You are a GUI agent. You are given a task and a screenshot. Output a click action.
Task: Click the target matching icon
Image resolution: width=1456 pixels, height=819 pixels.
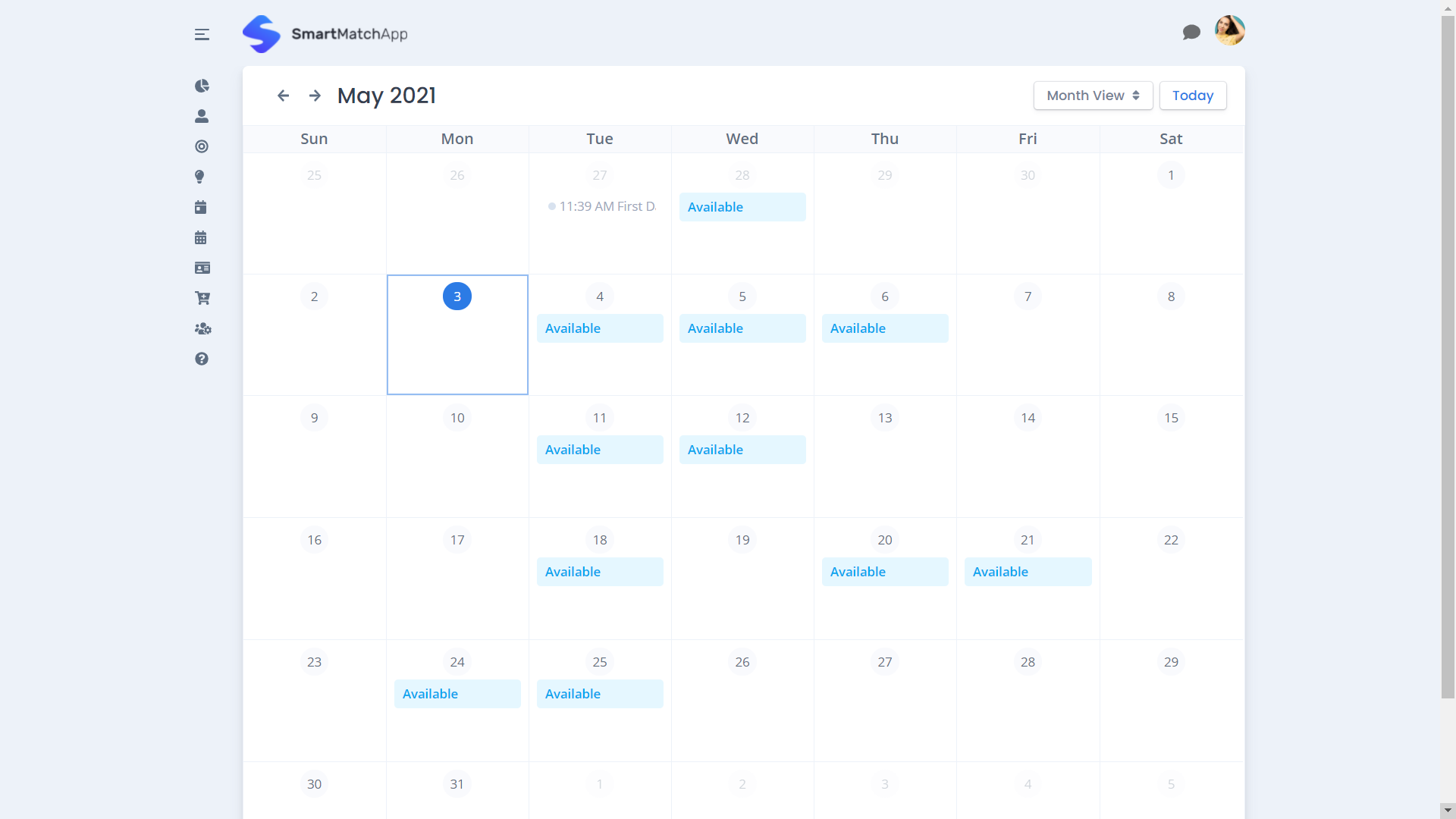pyautogui.click(x=202, y=146)
